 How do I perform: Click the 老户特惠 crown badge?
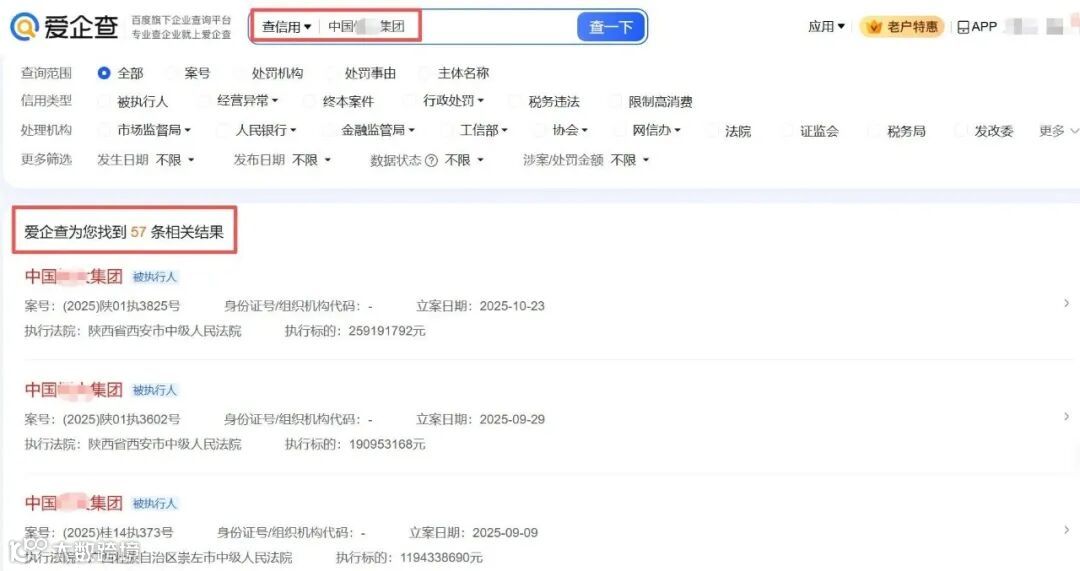902,27
